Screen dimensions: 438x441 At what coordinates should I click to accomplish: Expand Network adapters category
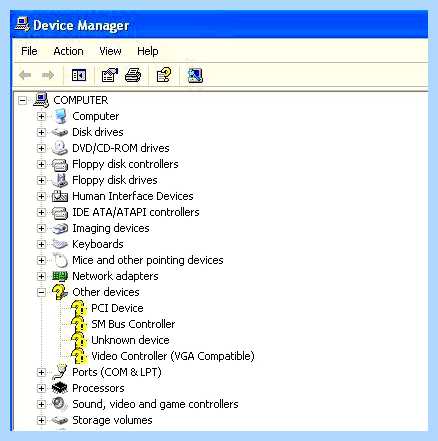point(41,276)
